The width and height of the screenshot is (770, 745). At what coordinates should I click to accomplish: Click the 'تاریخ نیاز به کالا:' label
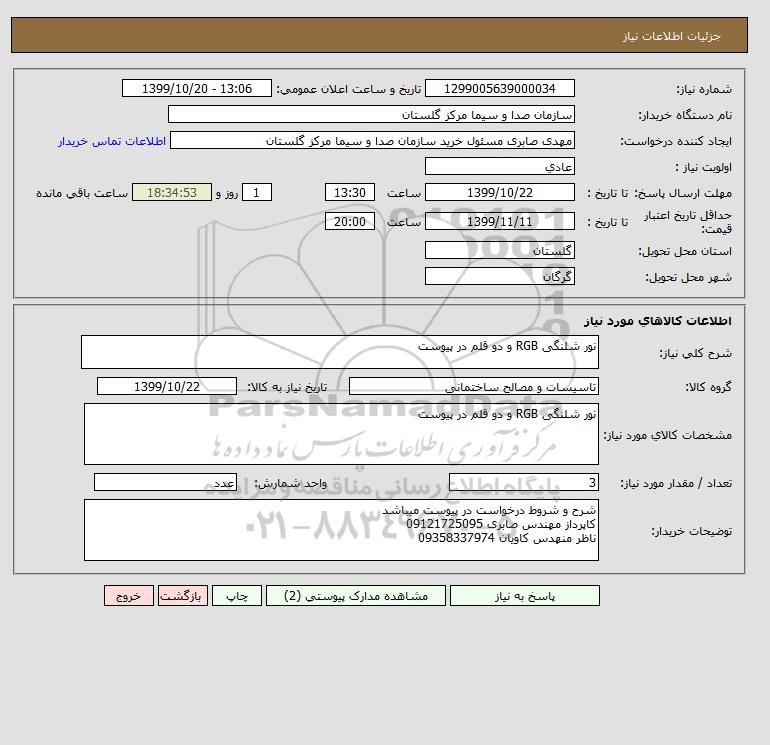coord(287,387)
